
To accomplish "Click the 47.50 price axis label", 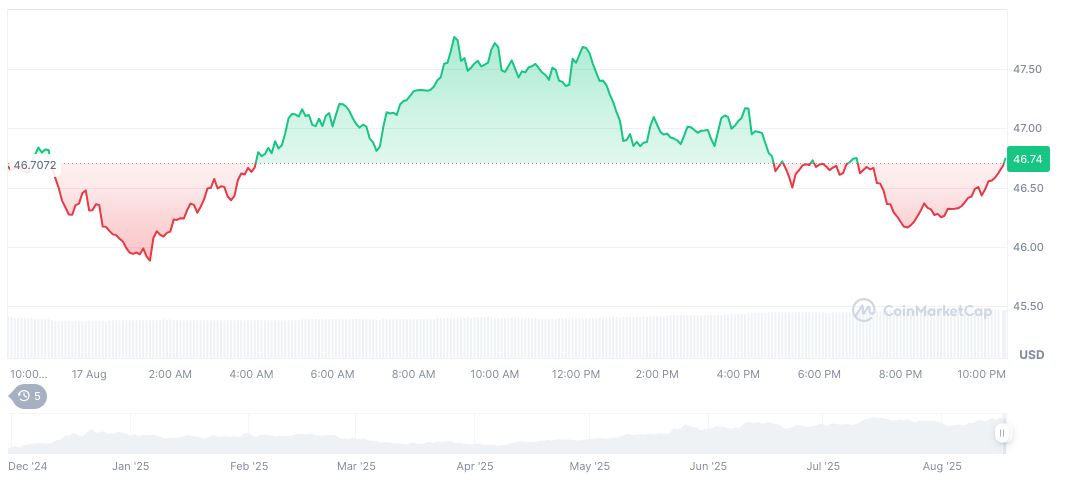I will point(1028,69).
